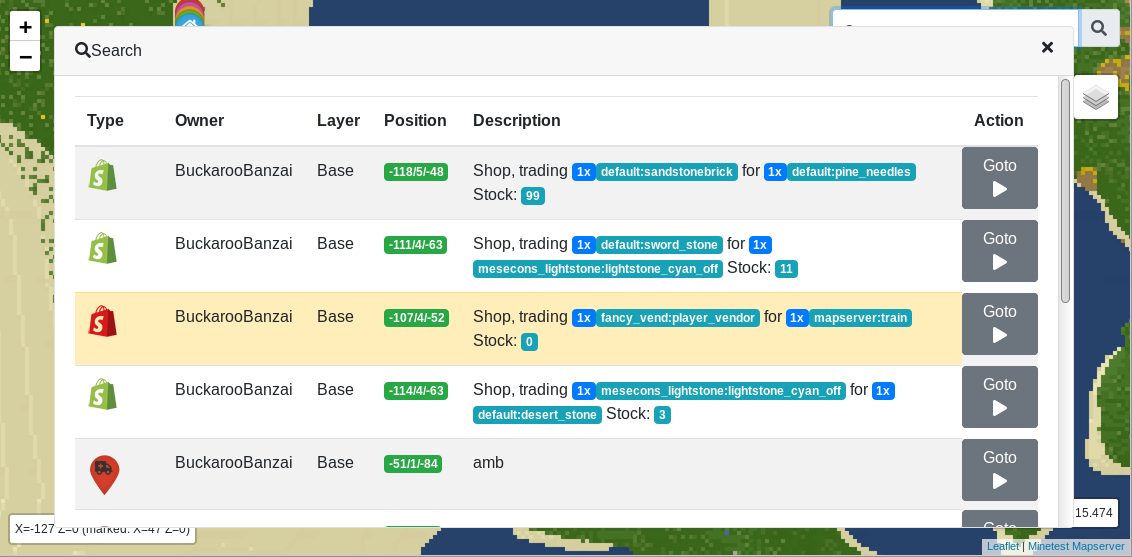Click stock badge showing 11

[x=786, y=268]
